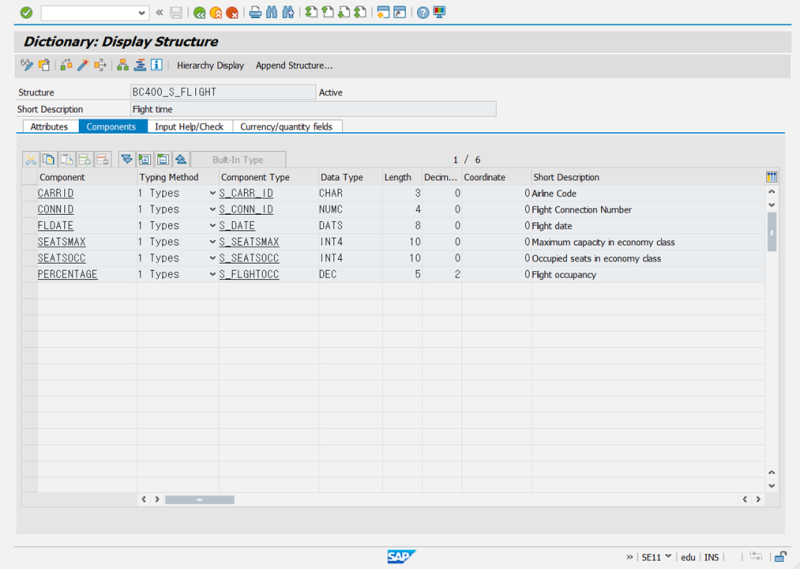Select the Components tab
Screen dimensions: 800x569
click(111, 127)
